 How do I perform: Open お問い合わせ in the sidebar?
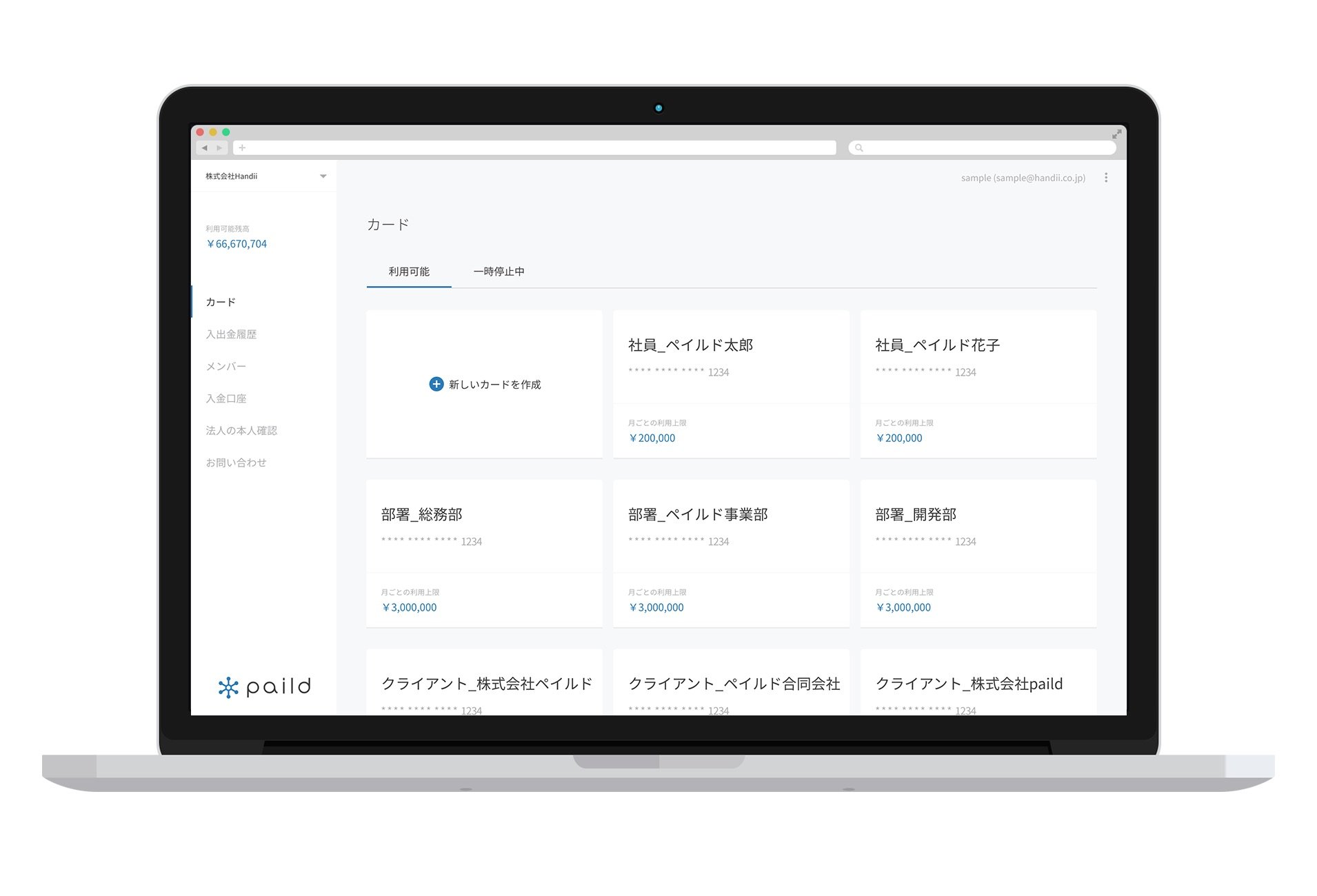pos(236,462)
